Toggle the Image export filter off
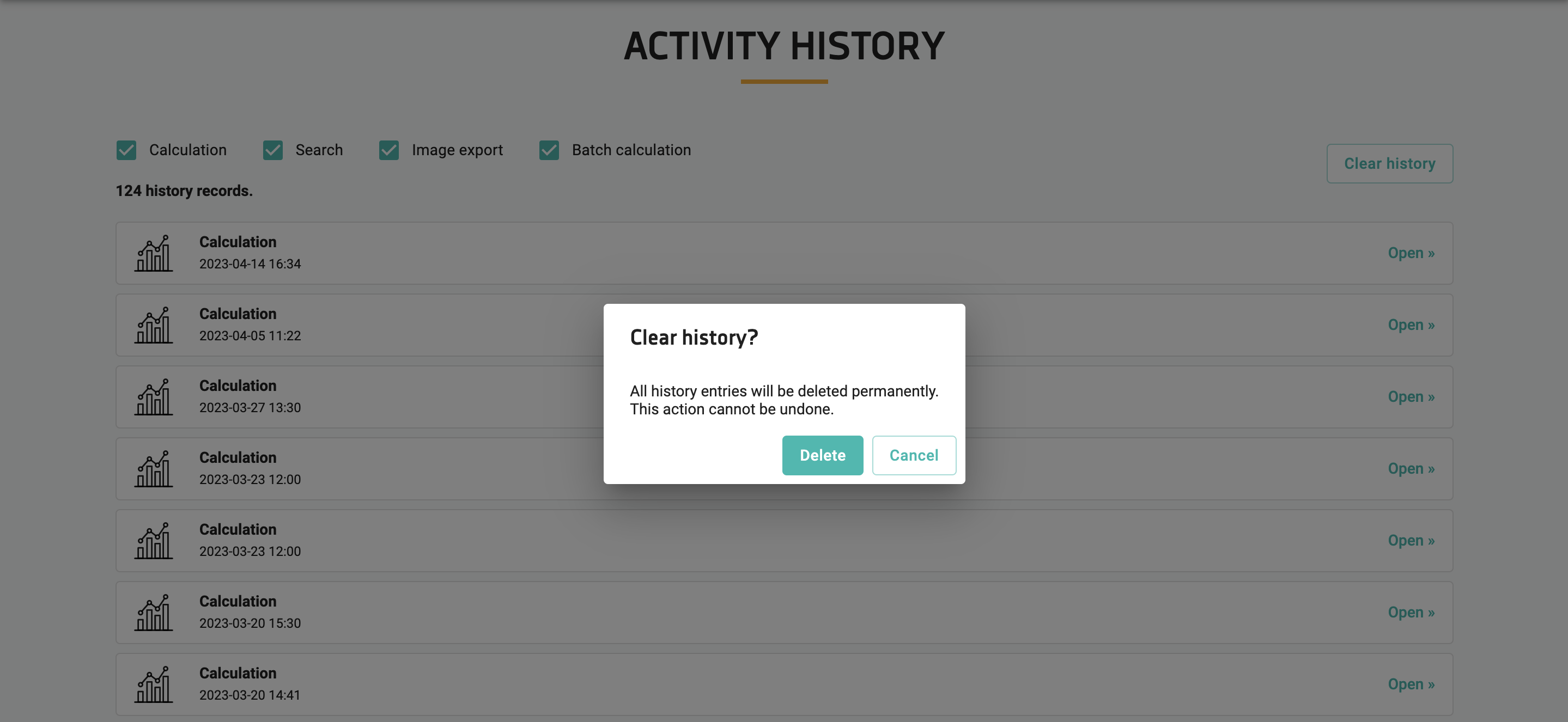1568x722 pixels. coord(389,150)
